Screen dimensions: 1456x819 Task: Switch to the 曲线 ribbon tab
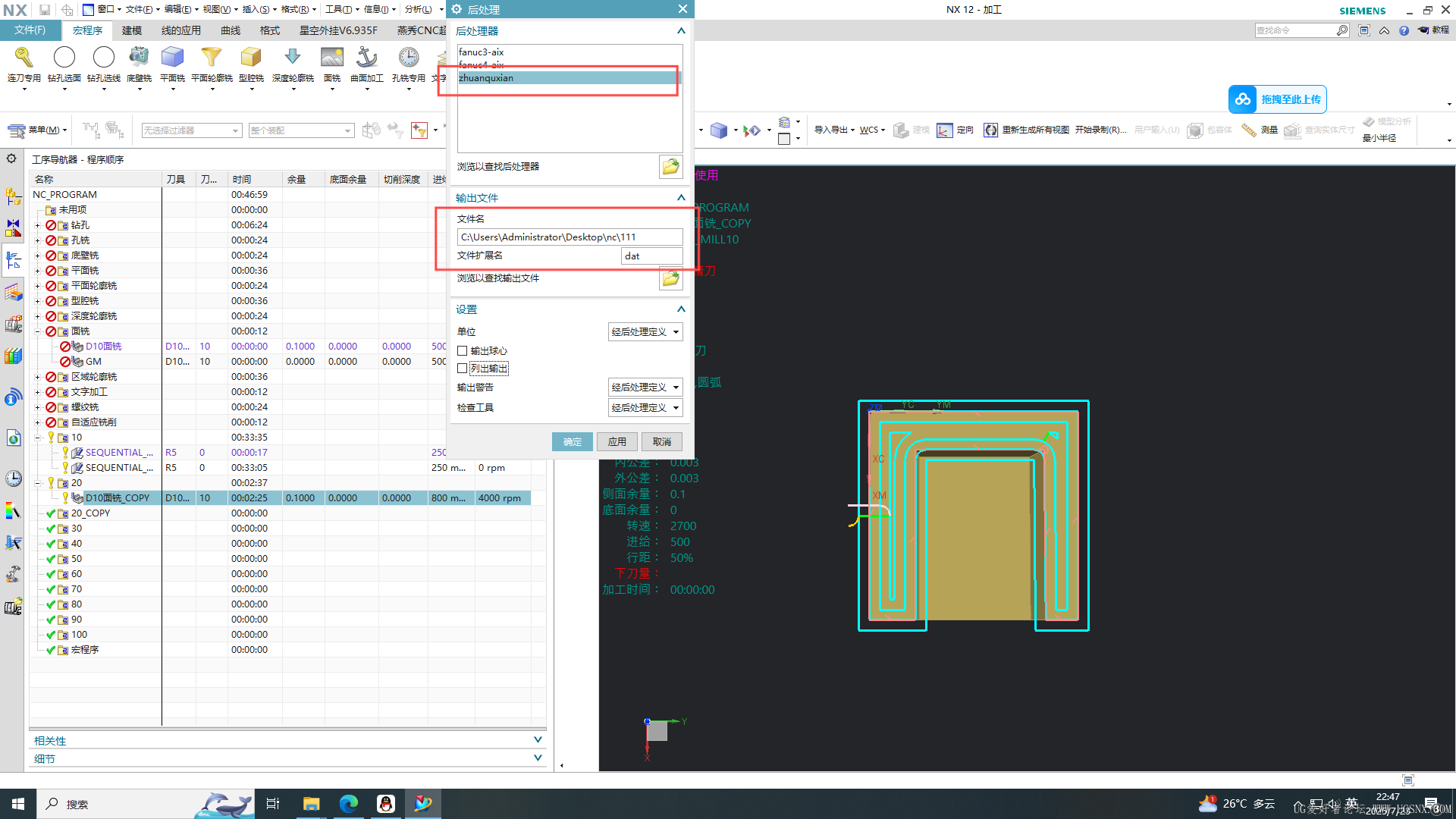point(231,30)
